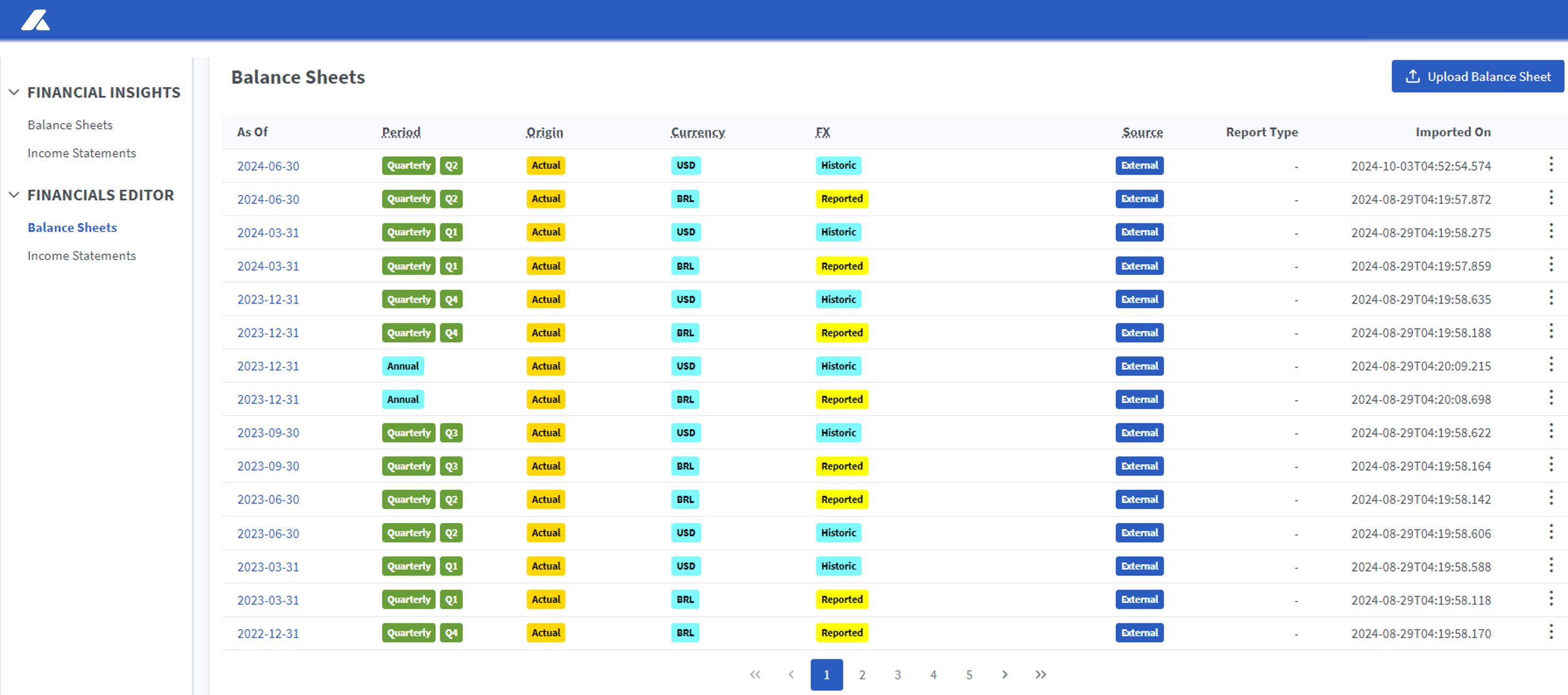
Task: Jump to last page with double-right arrows
Action: point(1040,674)
